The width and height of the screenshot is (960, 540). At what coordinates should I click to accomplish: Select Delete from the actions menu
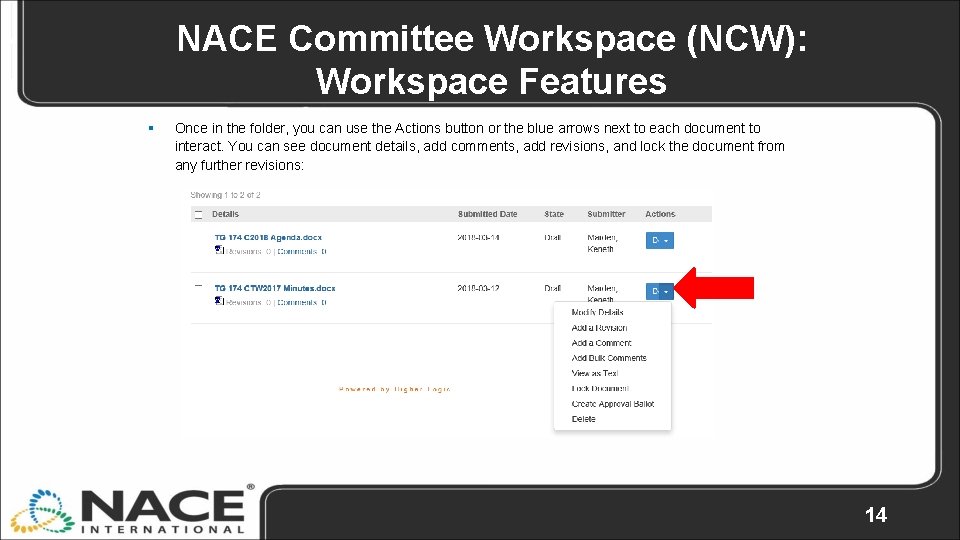[583, 419]
